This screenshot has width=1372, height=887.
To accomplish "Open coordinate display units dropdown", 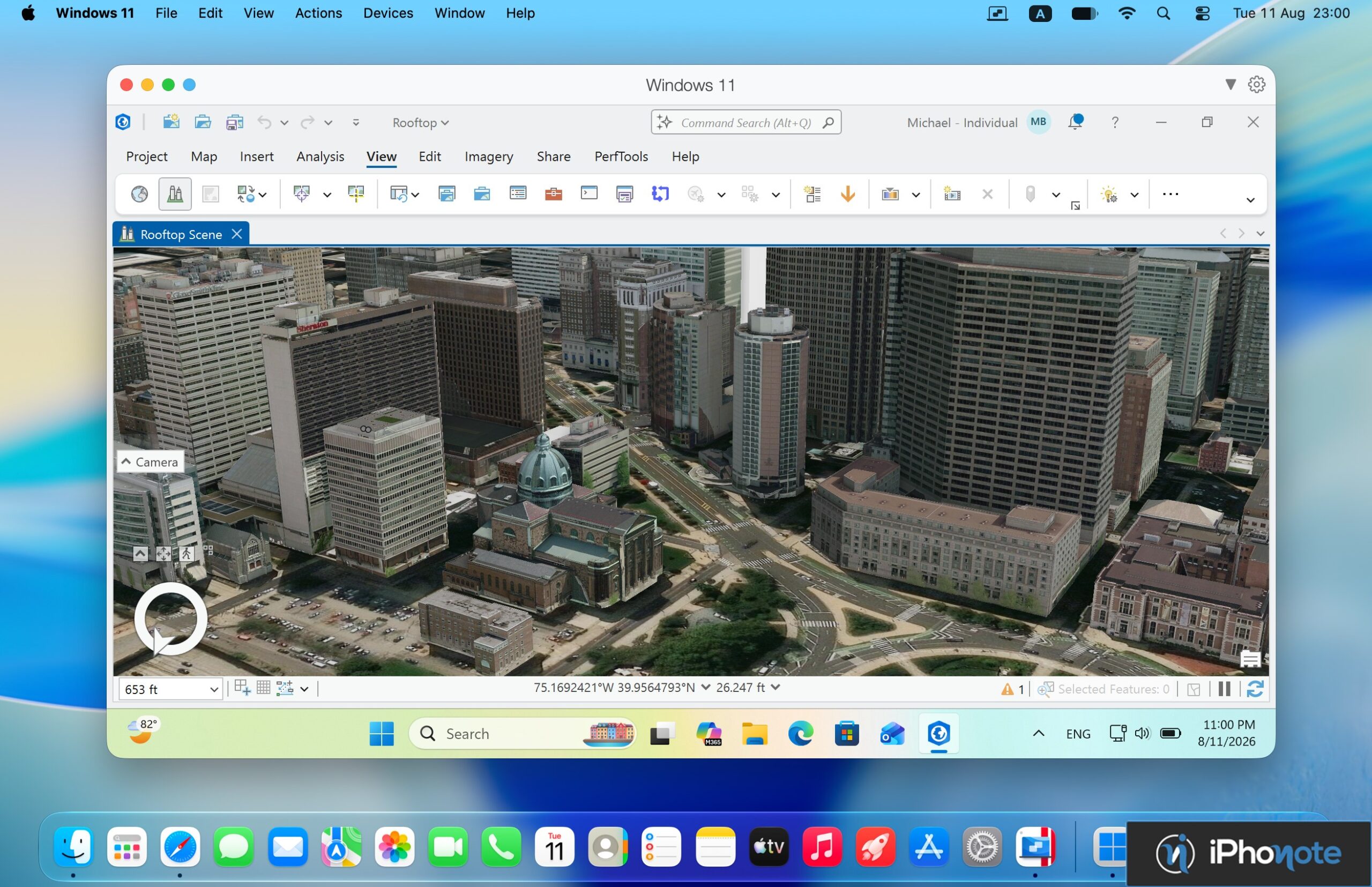I will point(706,687).
